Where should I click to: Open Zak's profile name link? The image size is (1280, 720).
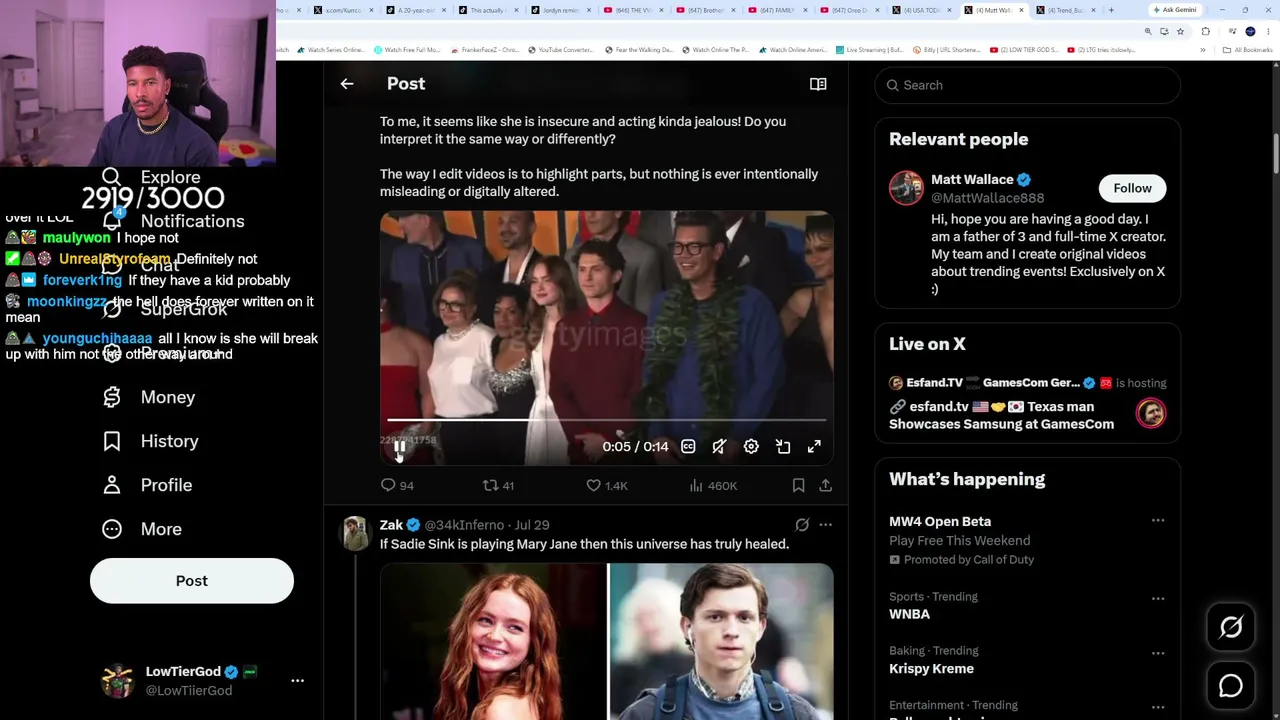point(391,525)
